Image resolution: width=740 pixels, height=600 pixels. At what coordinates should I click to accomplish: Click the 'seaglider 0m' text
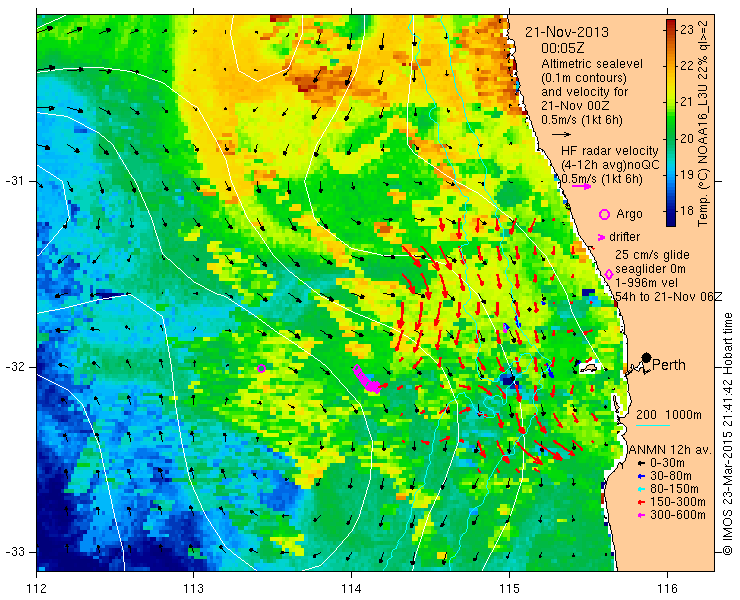[650, 269]
